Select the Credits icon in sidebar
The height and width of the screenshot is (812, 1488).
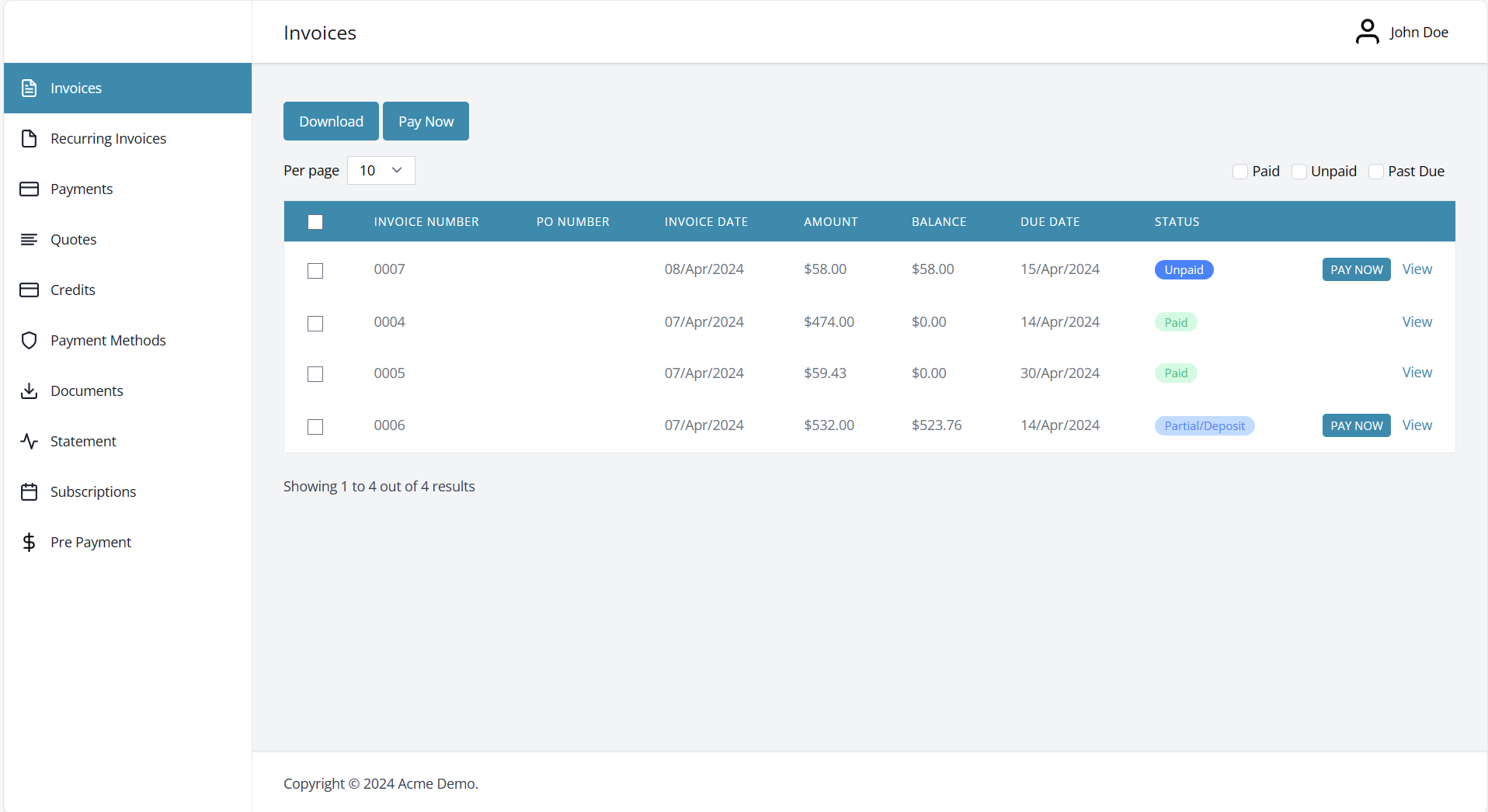pos(29,290)
